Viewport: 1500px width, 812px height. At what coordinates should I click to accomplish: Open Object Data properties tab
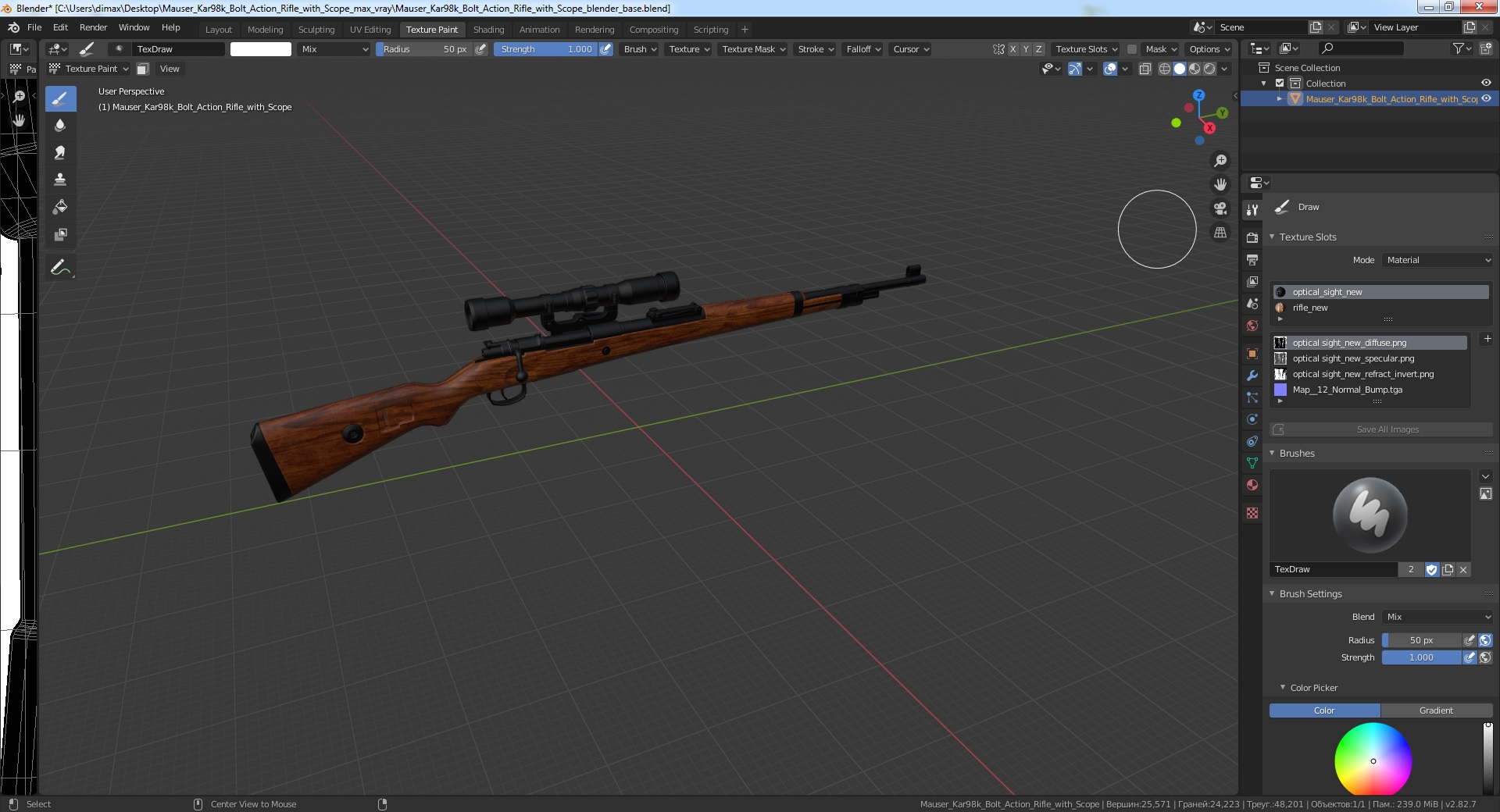point(1252,463)
